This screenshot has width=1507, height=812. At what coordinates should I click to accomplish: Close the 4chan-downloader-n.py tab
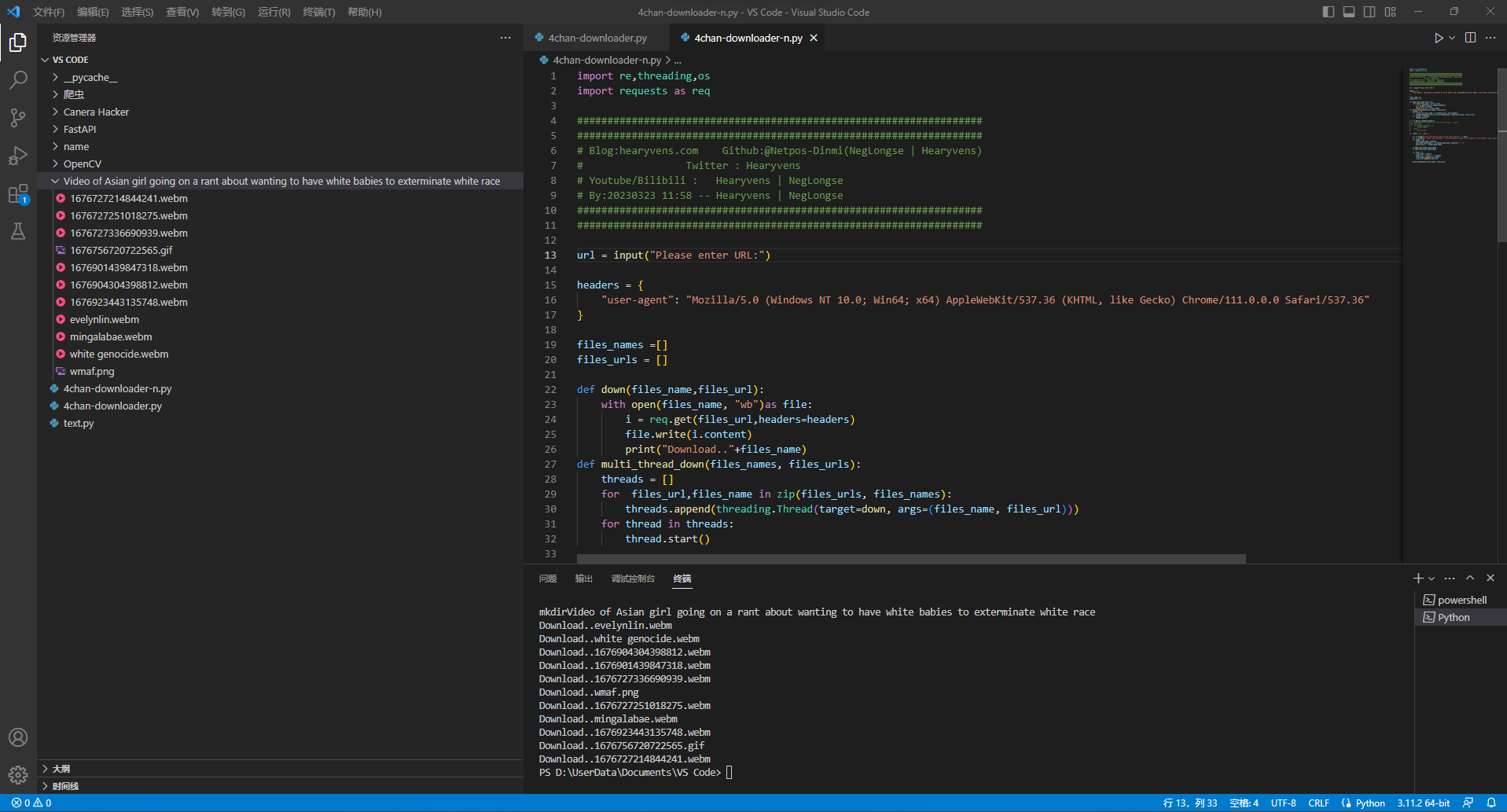click(x=814, y=38)
